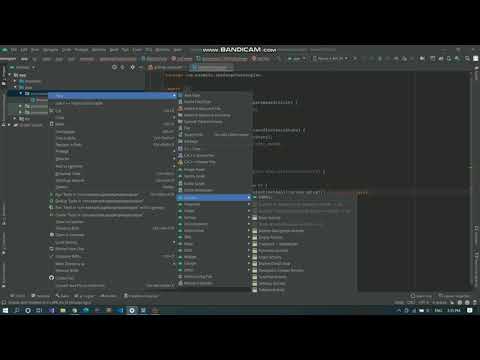Expand the Widget submenu

pos(213,257)
